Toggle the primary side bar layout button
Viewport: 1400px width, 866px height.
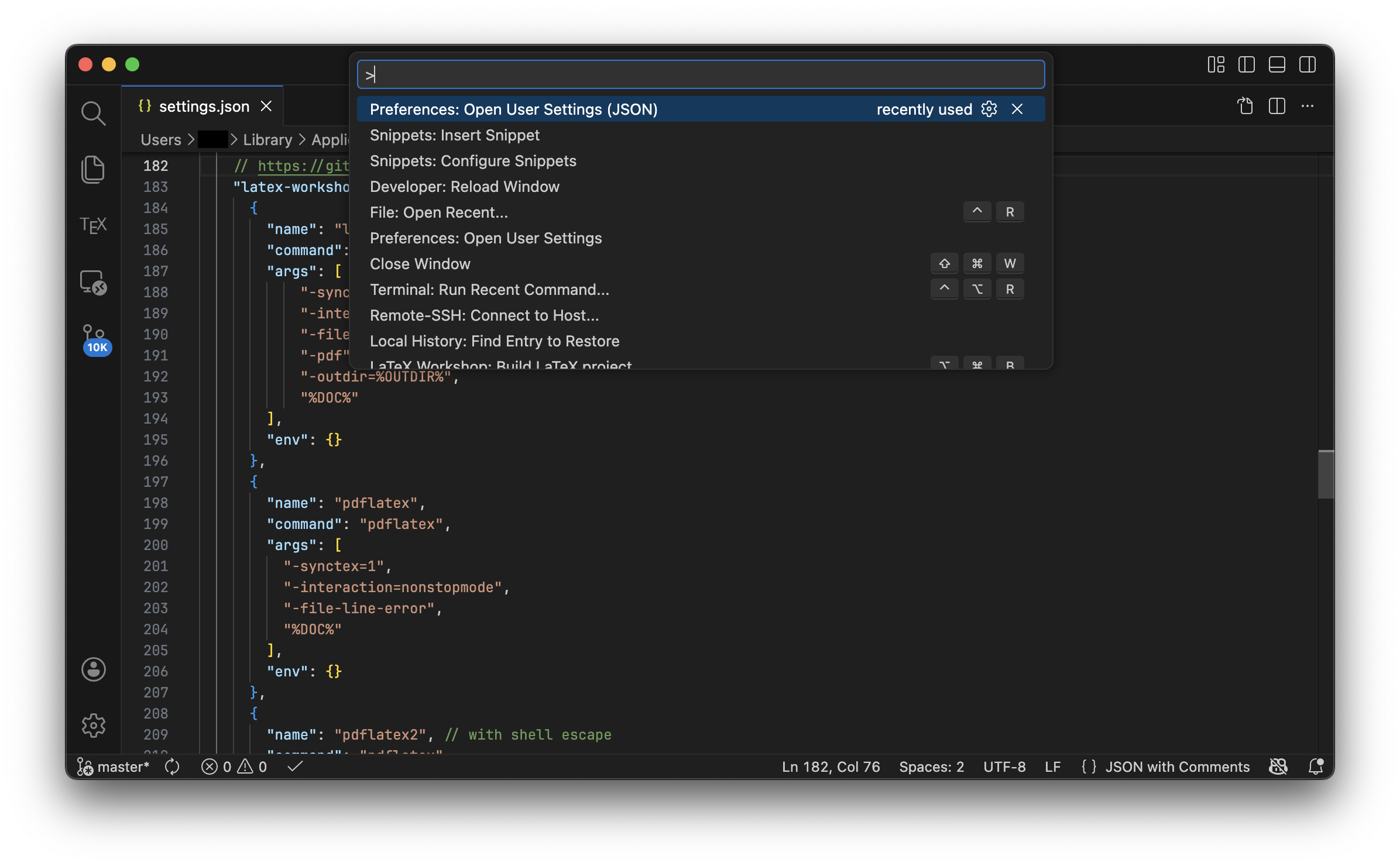point(1247,64)
